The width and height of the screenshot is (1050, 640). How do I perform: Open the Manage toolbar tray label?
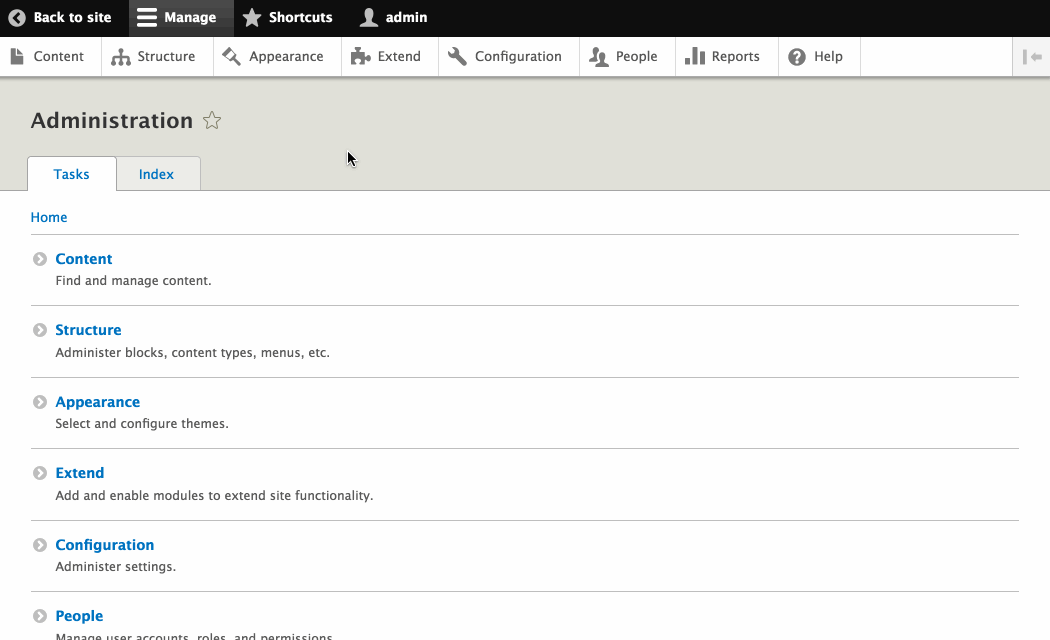[x=190, y=17]
